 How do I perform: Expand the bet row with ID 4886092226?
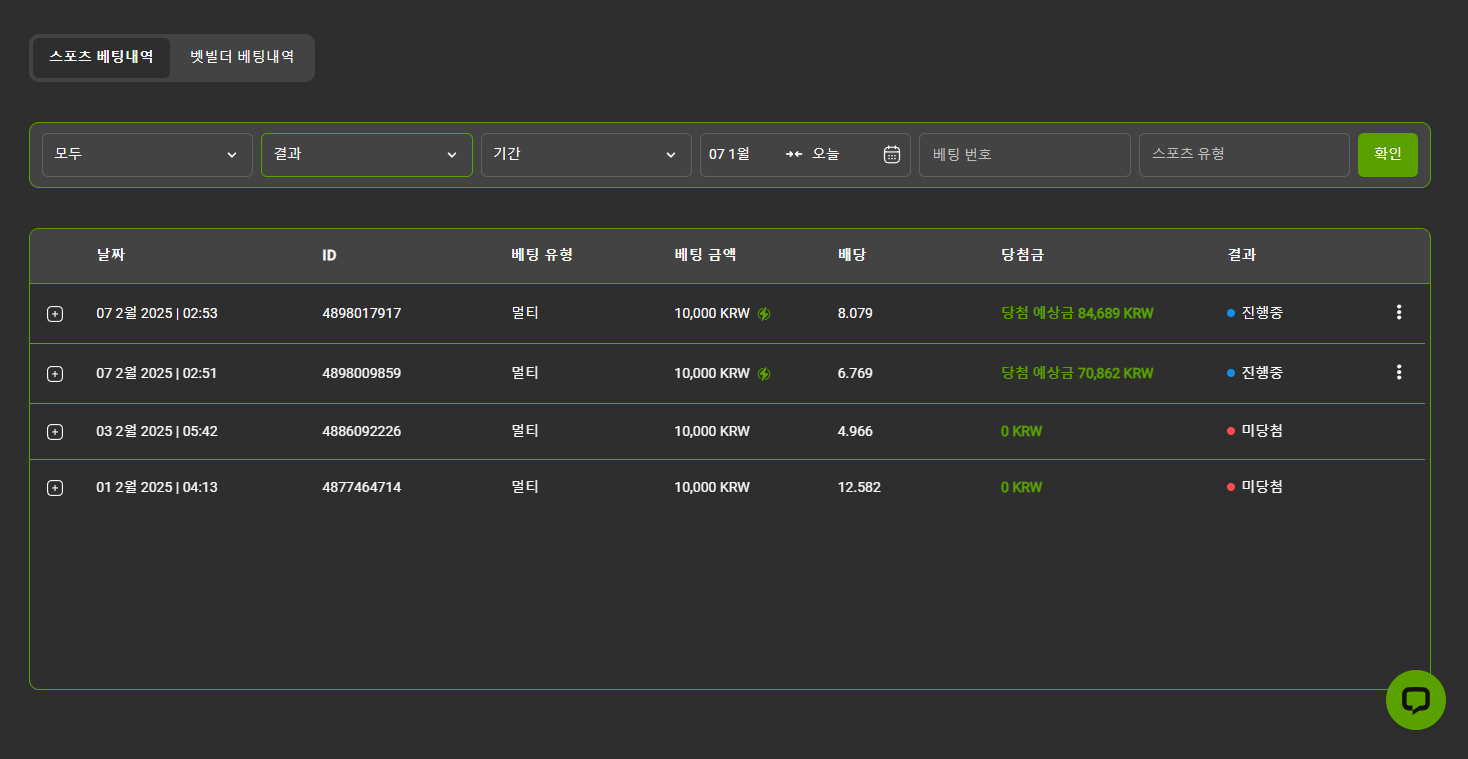coord(55,432)
